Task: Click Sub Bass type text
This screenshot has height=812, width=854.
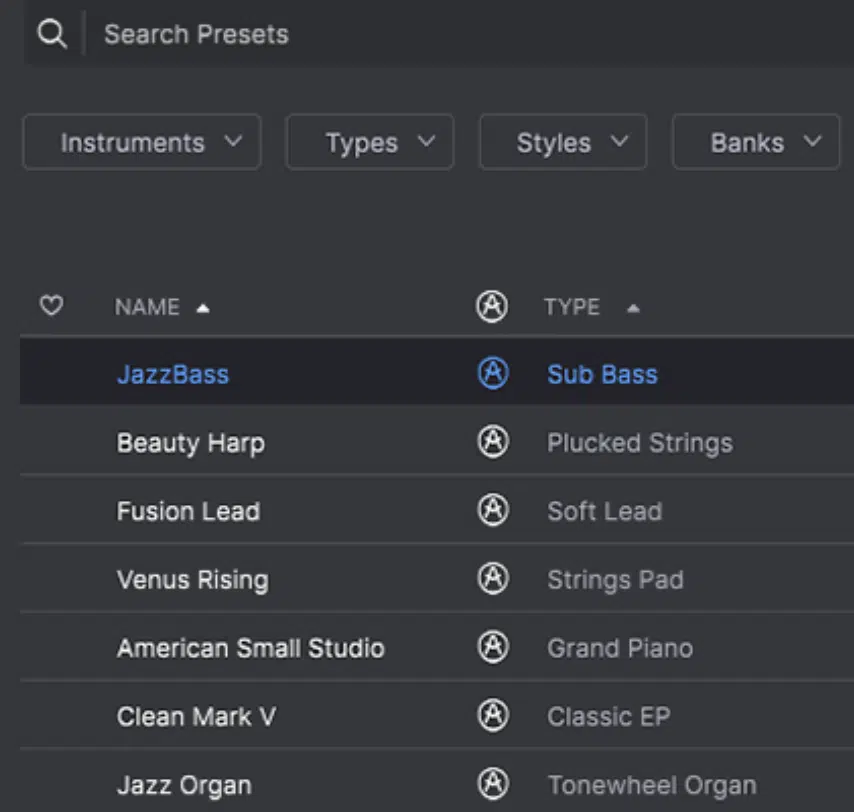Action: click(x=602, y=375)
